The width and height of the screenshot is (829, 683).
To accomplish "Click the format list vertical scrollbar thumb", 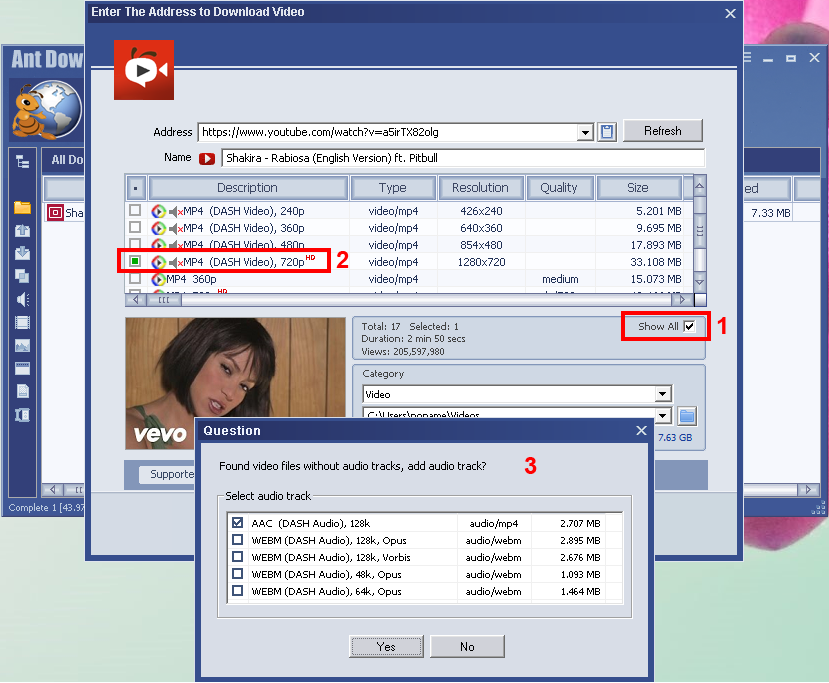I will pos(699,231).
